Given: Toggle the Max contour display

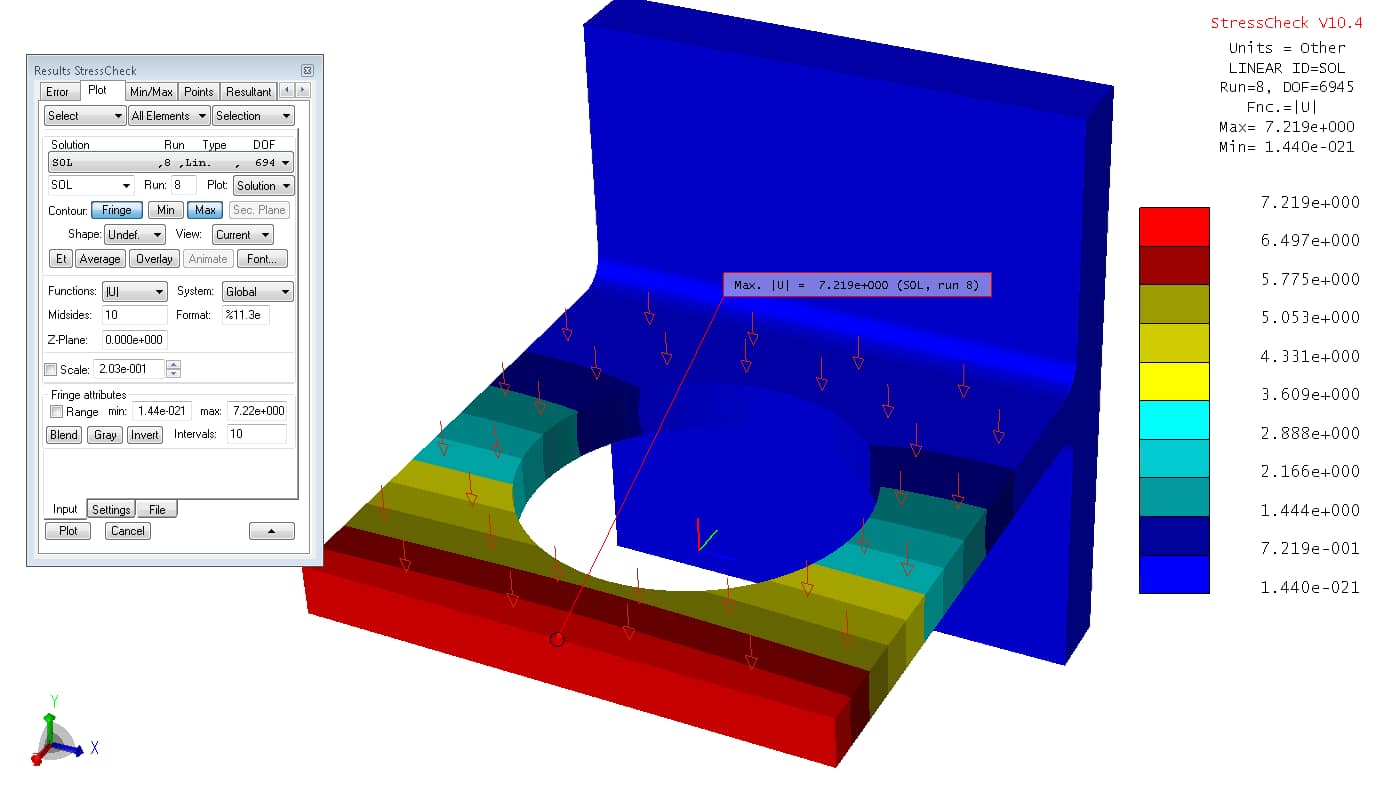Looking at the screenshot, I should coord(205,210).
